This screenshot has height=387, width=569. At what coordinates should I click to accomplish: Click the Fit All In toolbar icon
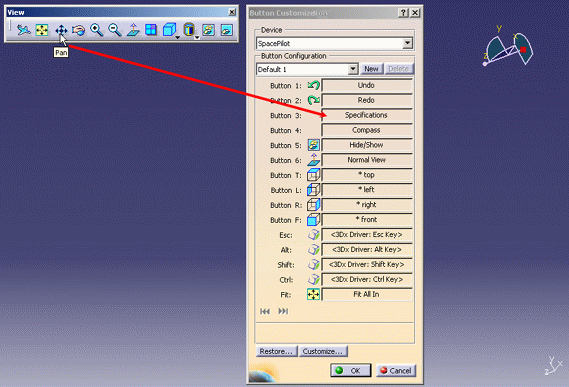(42, 30)
